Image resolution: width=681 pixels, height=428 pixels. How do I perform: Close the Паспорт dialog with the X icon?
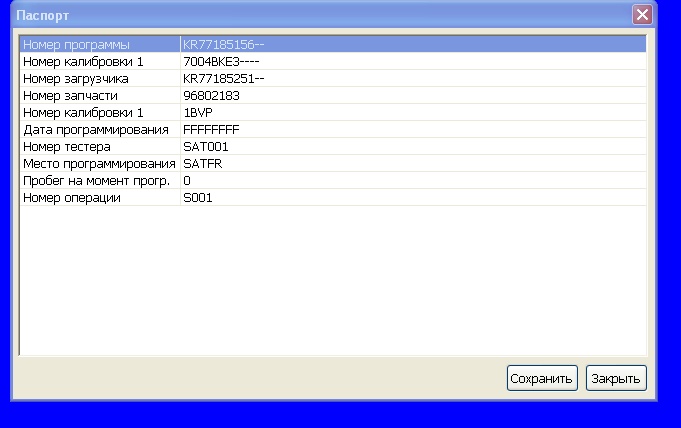(x=642, y=14)
